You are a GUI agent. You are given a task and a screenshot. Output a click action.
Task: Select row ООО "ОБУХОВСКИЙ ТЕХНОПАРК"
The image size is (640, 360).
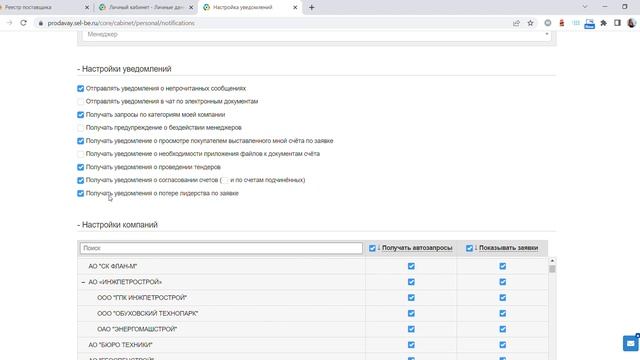coord(312,313)
